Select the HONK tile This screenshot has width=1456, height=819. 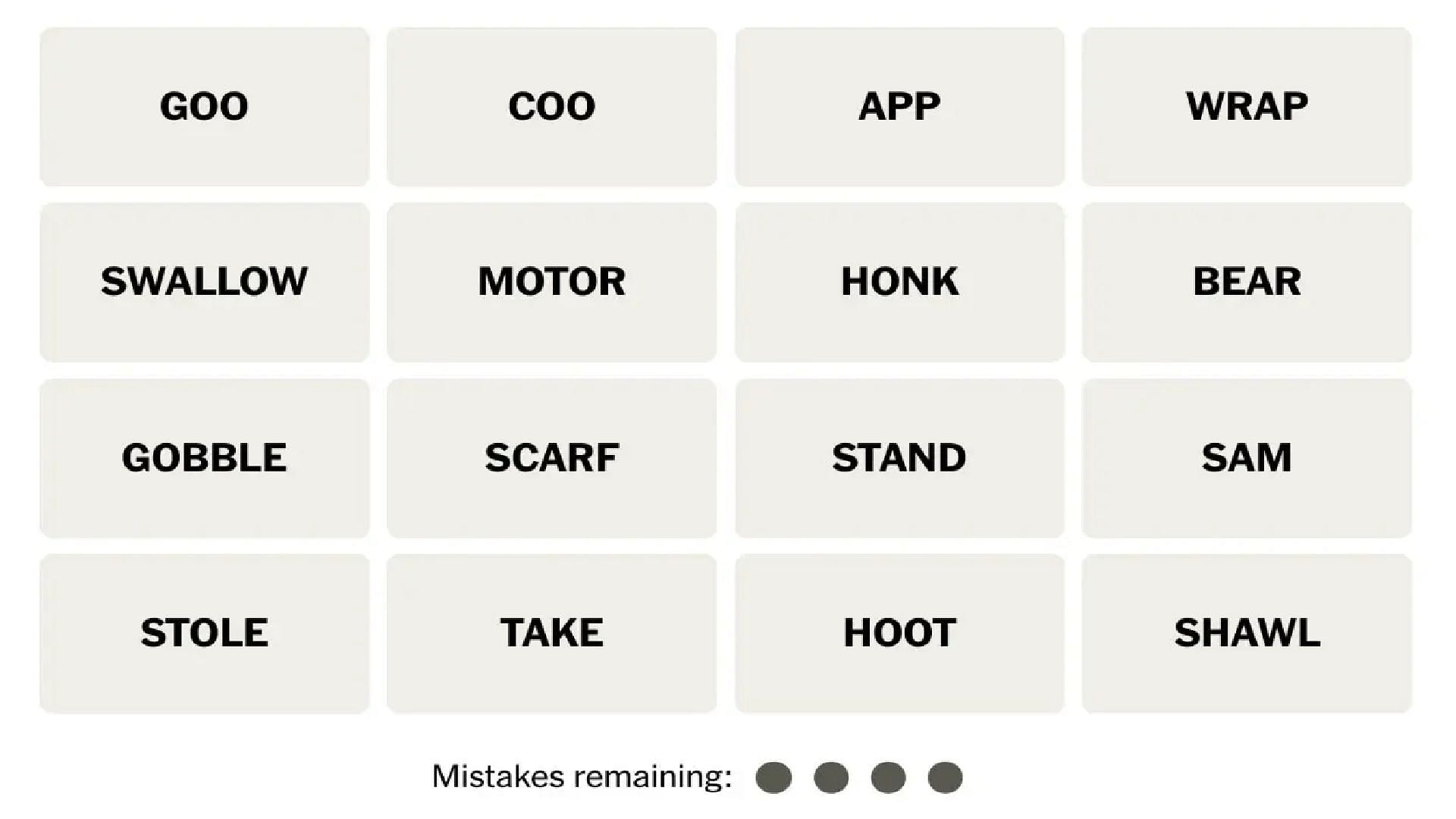[900, 281]
